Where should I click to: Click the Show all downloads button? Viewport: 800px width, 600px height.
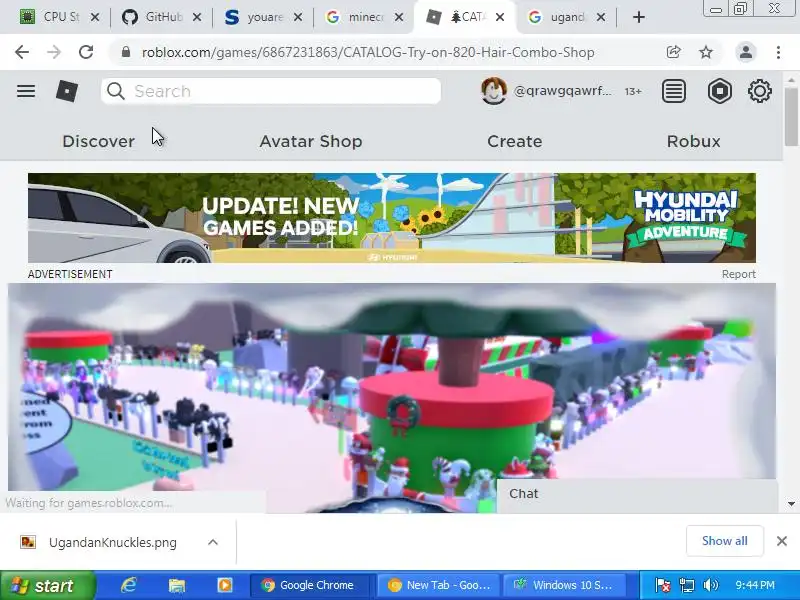pyautogui.click(x=724, y=541)
